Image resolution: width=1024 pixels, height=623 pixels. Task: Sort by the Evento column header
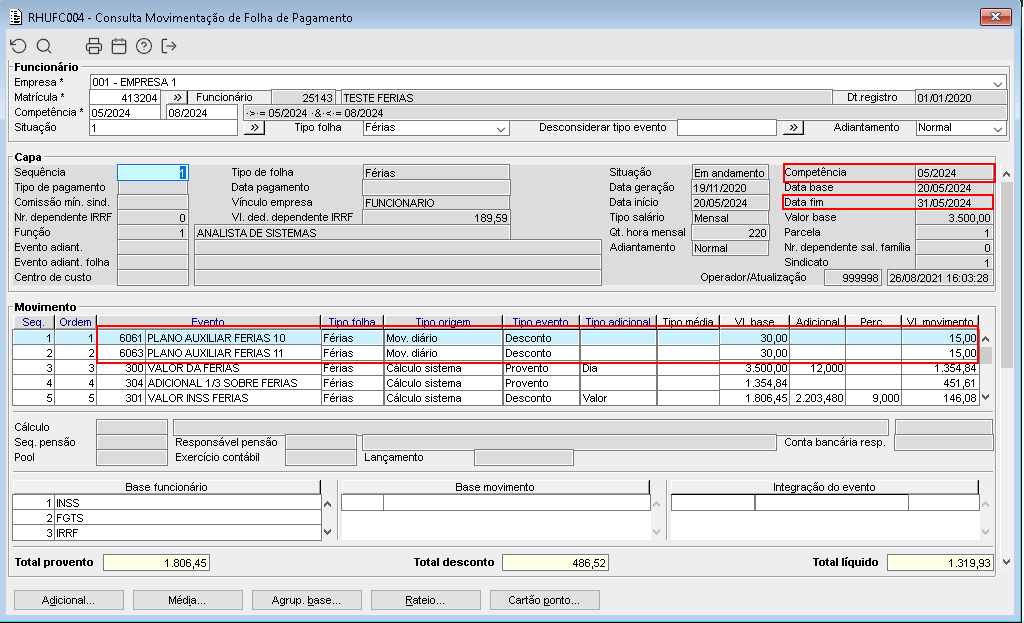point(208,322)
